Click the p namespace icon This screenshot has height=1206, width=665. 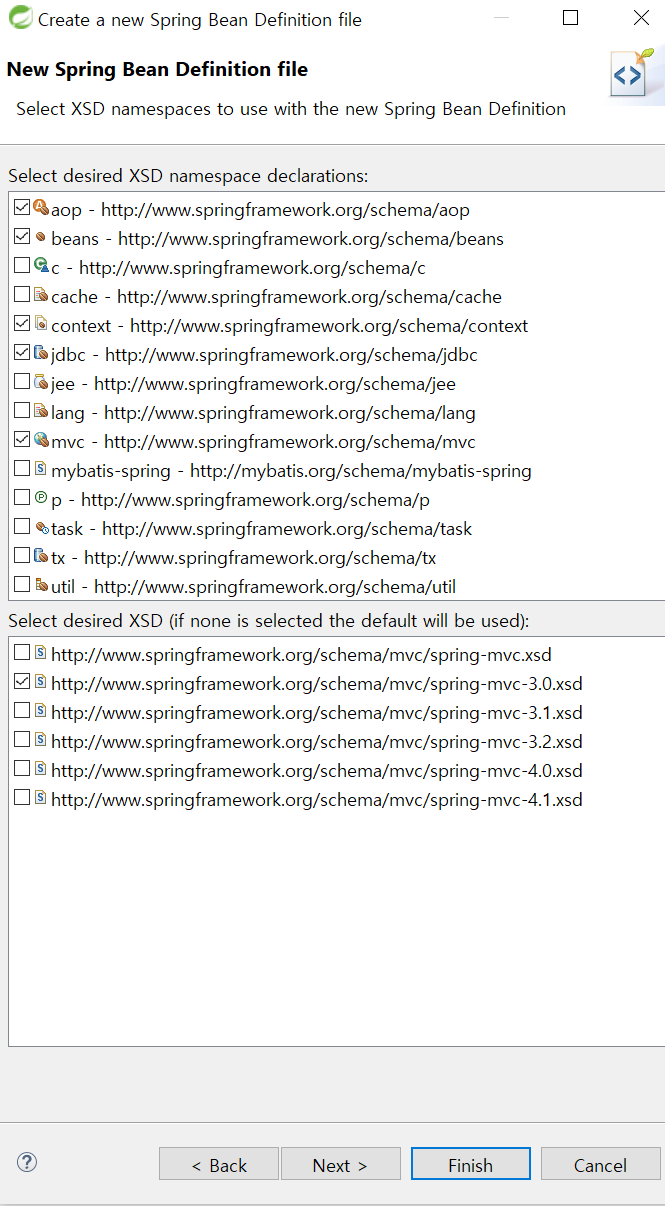(x=41, y=499)
